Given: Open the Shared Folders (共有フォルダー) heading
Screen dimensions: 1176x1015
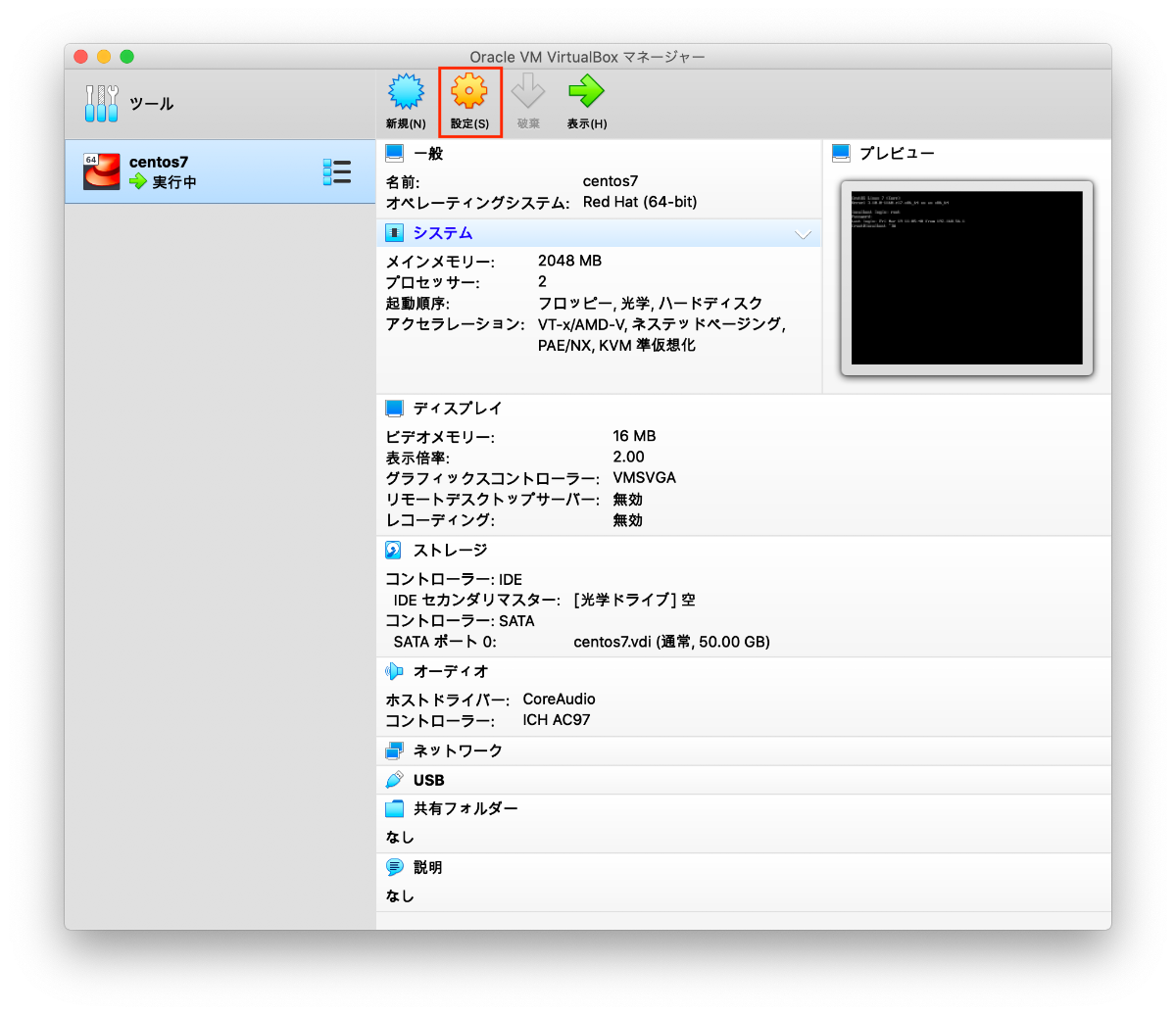Looking at the screenshot, I should 465,808.
